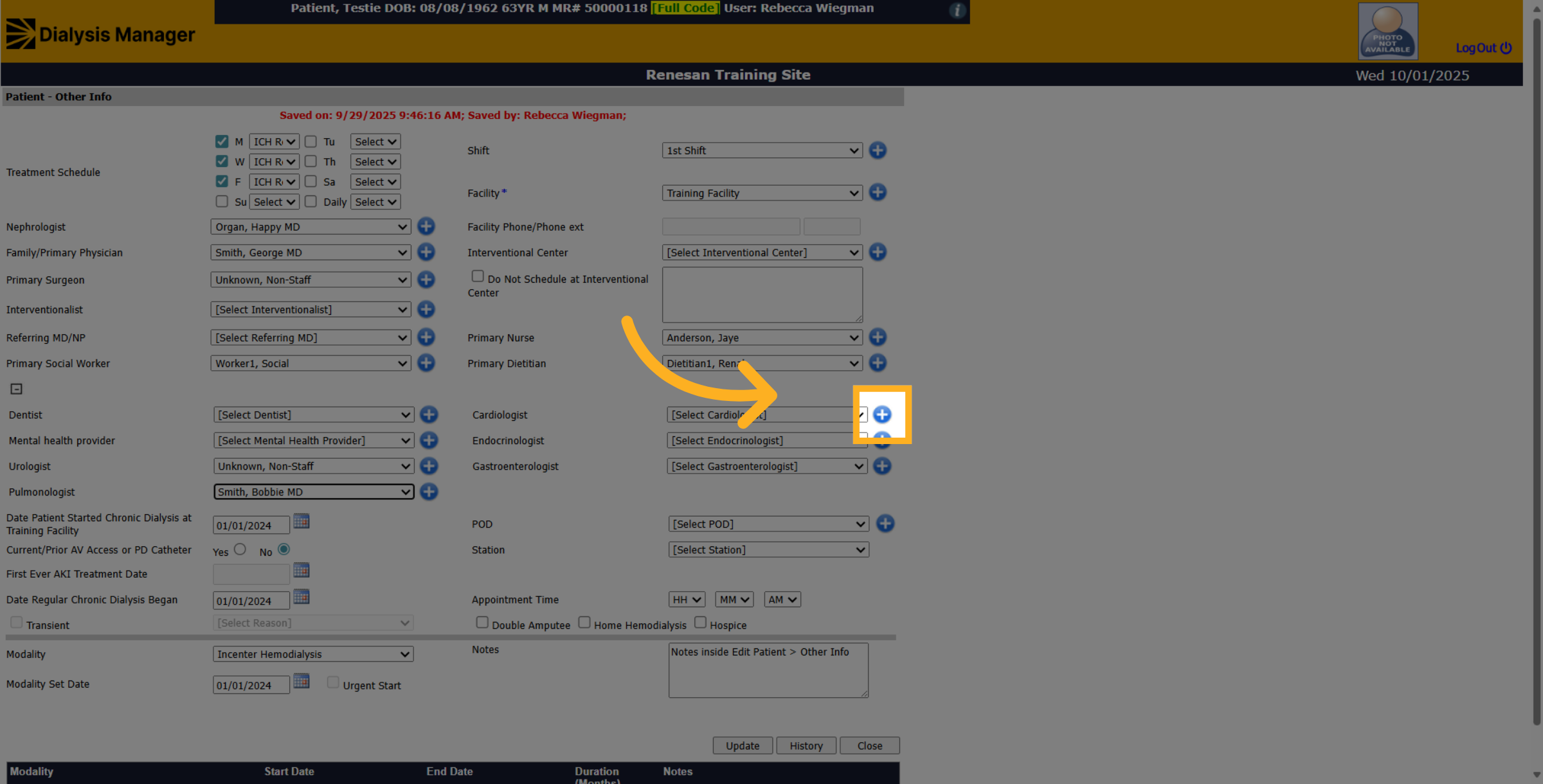Click the plus icon next to Nephrologist

pos(426,226)
